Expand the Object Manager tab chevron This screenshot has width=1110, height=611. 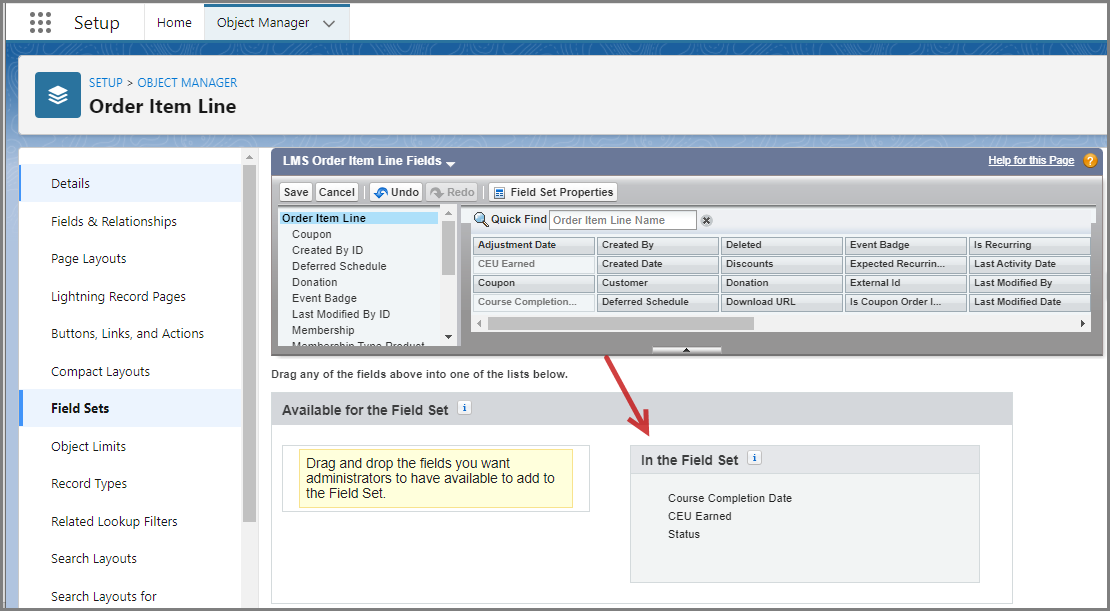(x=329, y=24)
